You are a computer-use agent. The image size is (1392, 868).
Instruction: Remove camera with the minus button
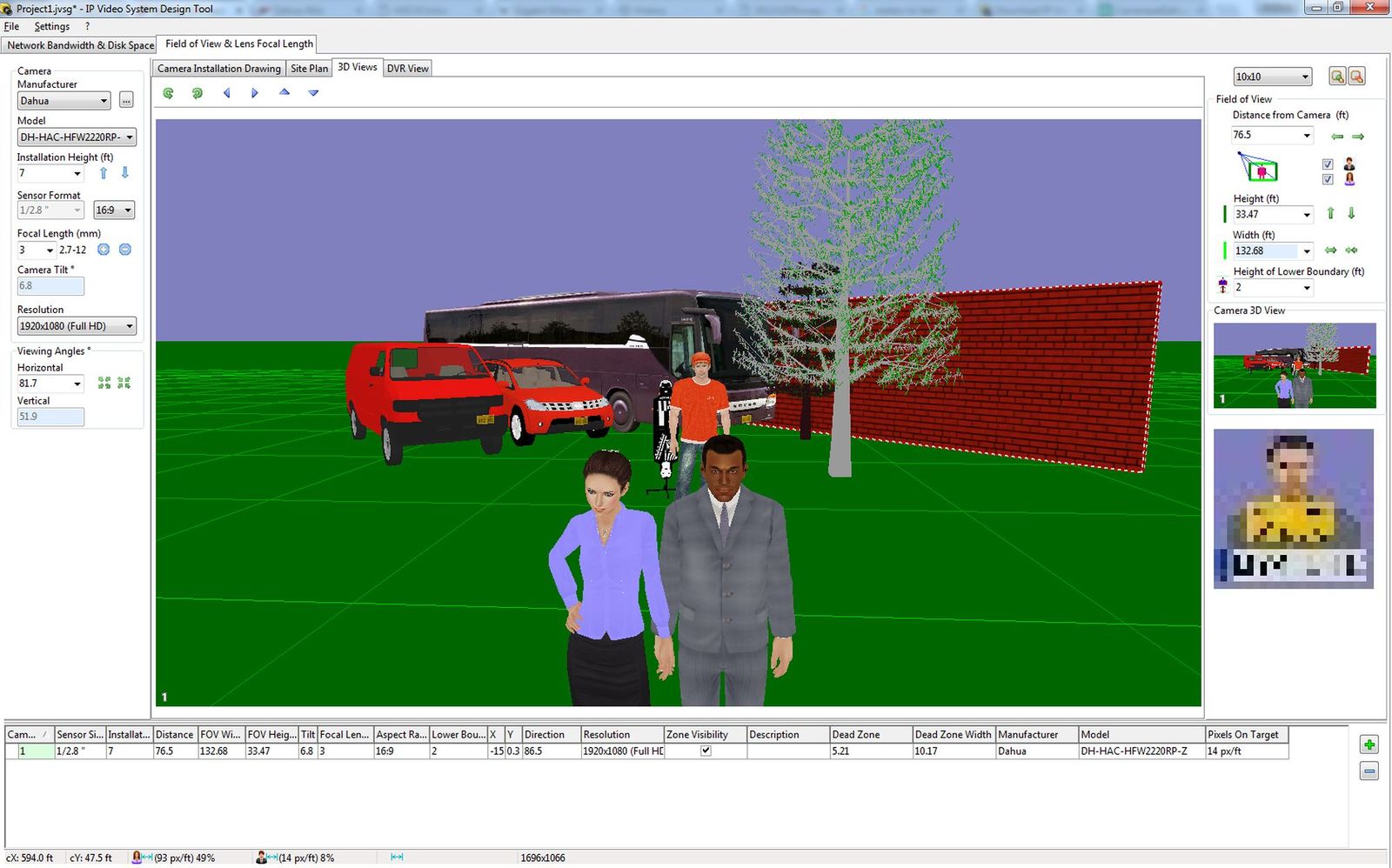(x=1369, y=771)
